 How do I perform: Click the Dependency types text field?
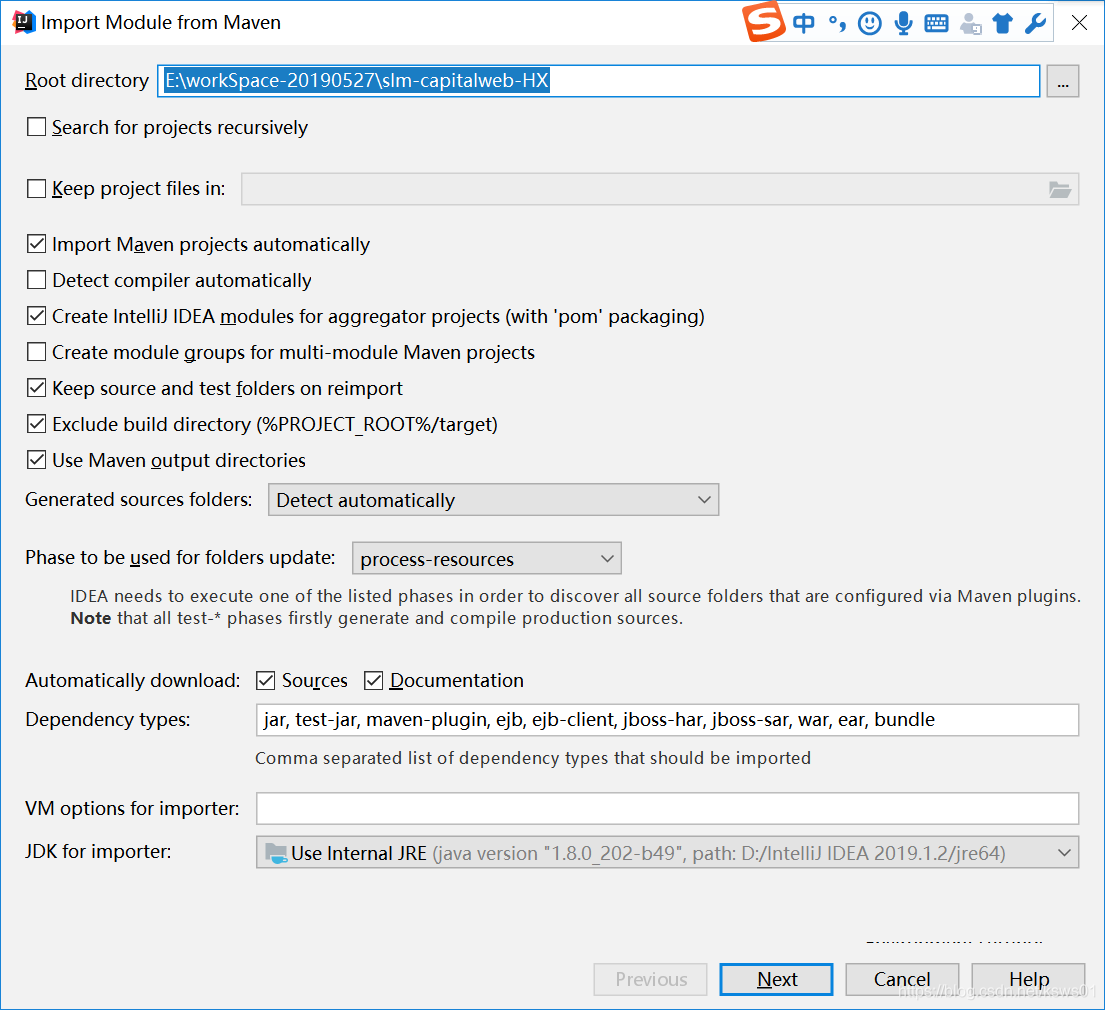coord(667,720)
